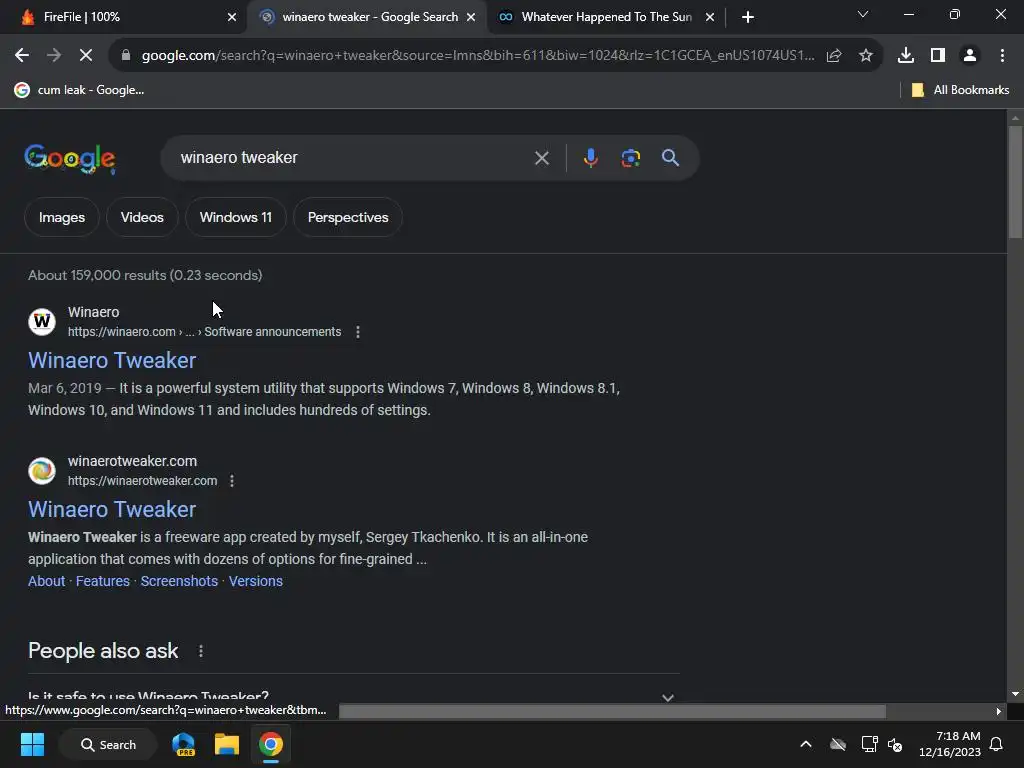Open the second Winaero Tweaker result from winaerotweaker.com
1024x768 pixels.
point(112,509)
